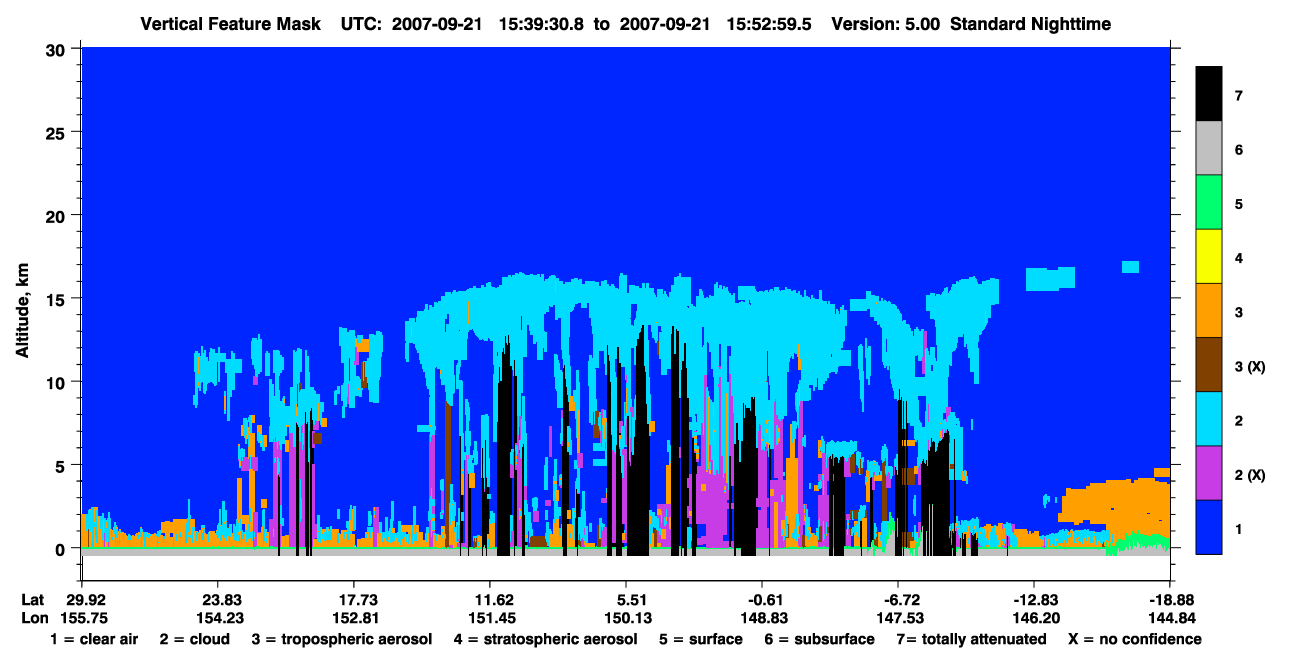Viewport: 1300px width, 667px height.
Task: Click latitude value 23.83
Action: point(217,600)
